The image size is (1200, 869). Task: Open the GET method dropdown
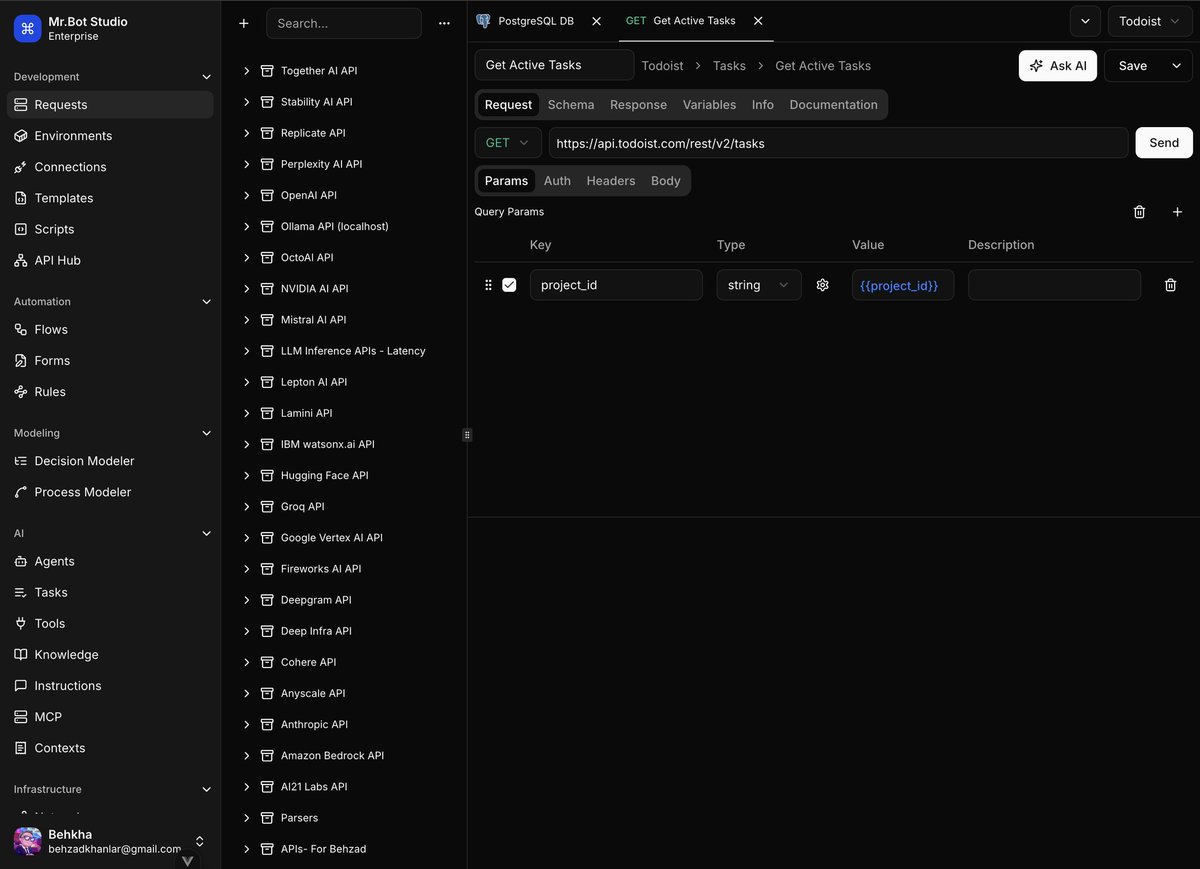(x=508, y=143)
